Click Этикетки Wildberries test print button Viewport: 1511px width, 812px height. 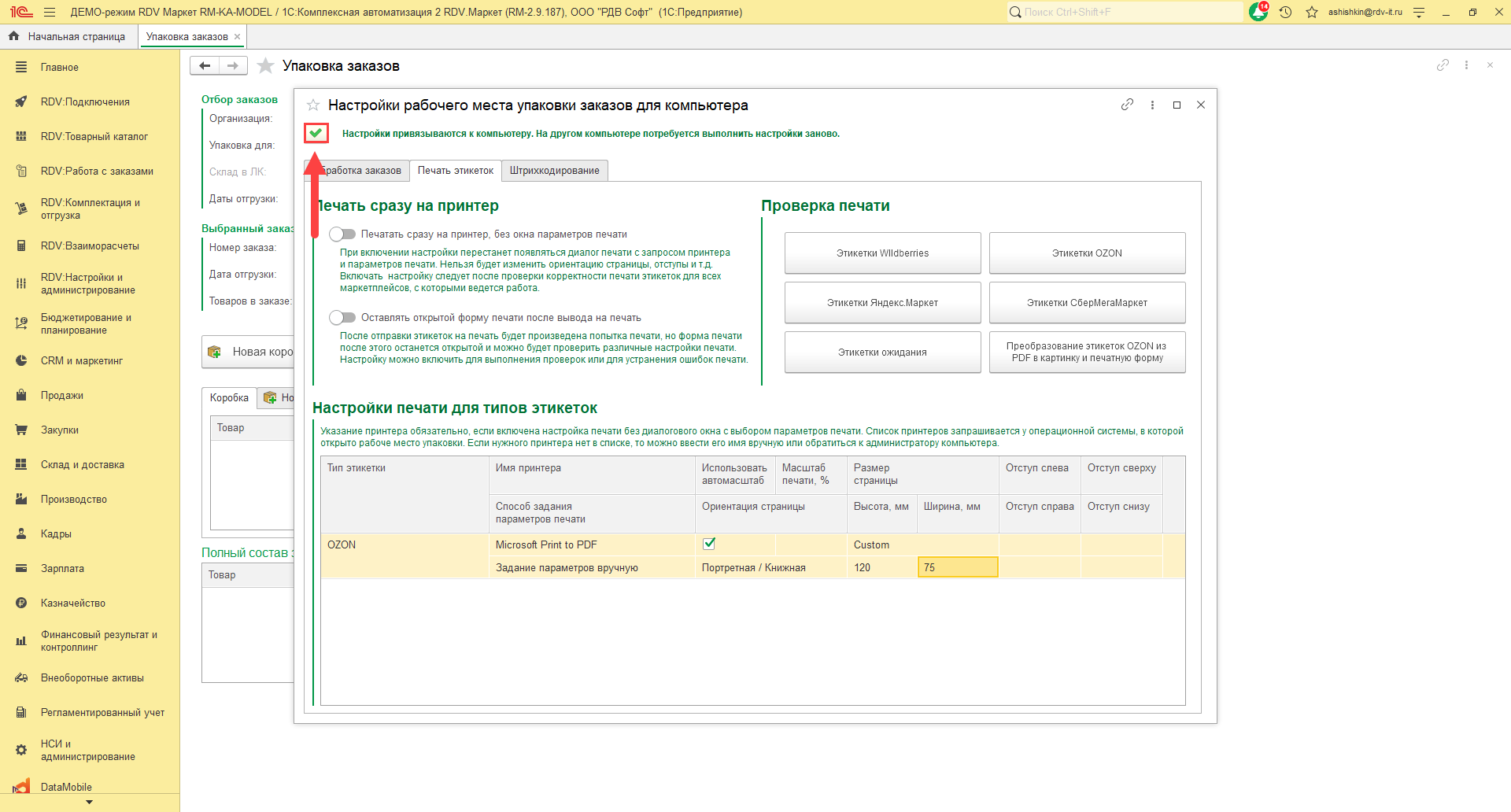[x=882, y=253]
